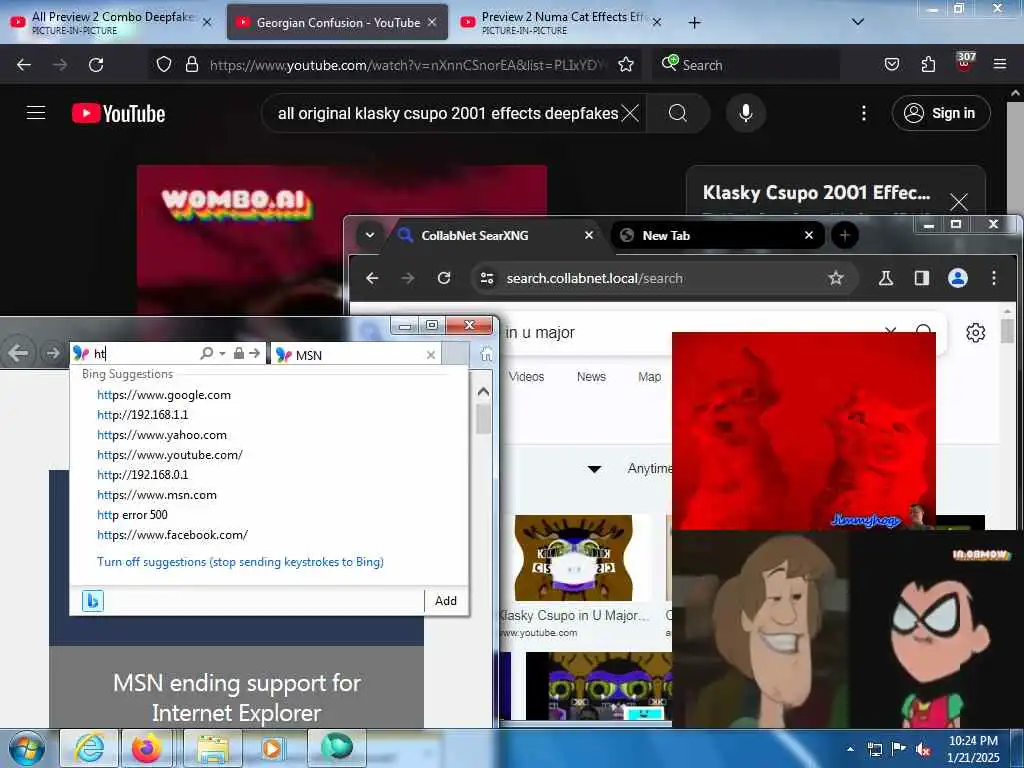Click YouTube search magnifier button
The image size is (1024, 768).
point(678,113)
